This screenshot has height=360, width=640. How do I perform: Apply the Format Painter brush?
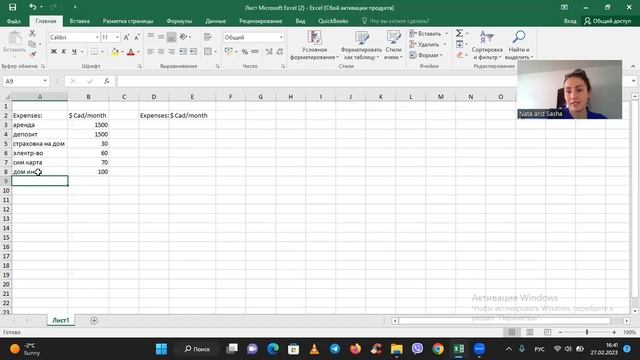pyautogui.click(x=32, y=54)
